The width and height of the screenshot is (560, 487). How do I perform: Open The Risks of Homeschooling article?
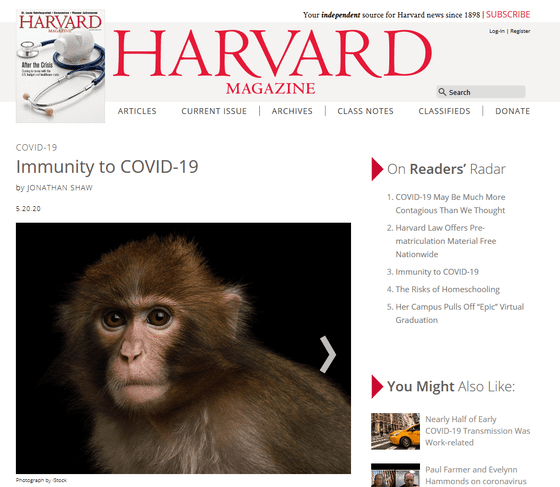pos(448,289)
